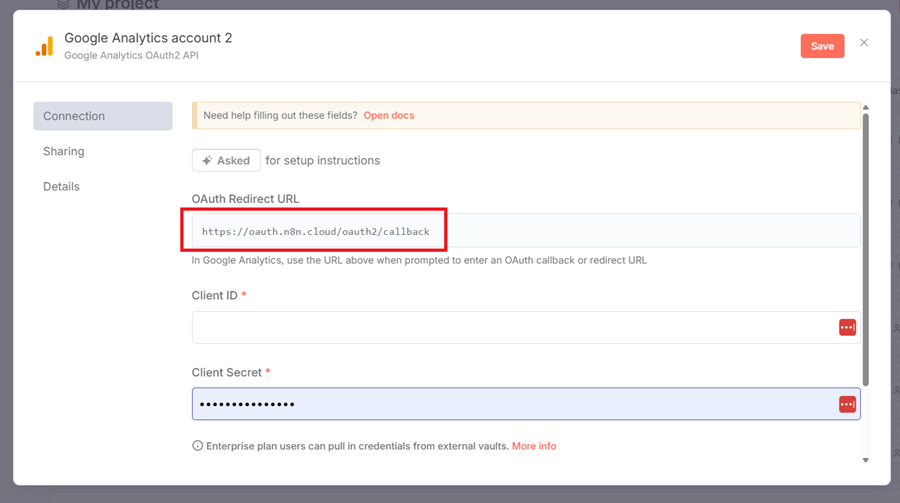Follow the More info link
Screen dimensions: 900x503
tap(534, 446)
